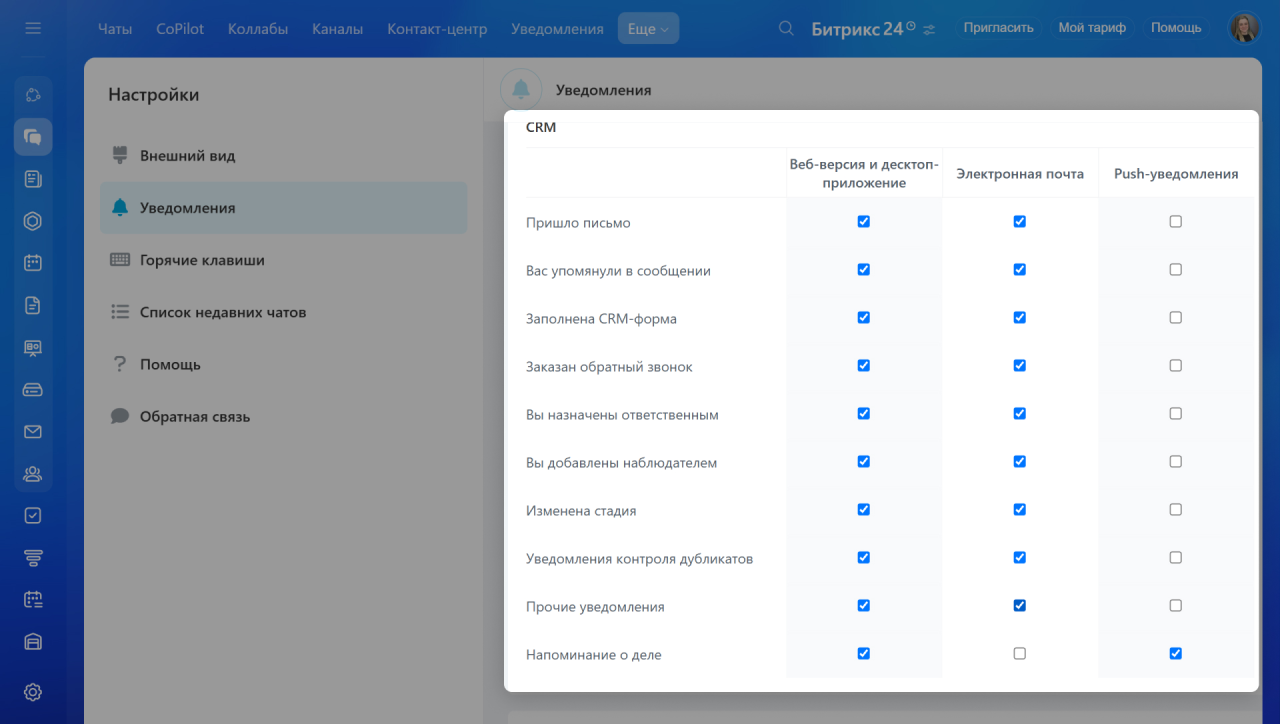
Task: Click the calendar icon in left sidebar
Action: tap(33, 263)
